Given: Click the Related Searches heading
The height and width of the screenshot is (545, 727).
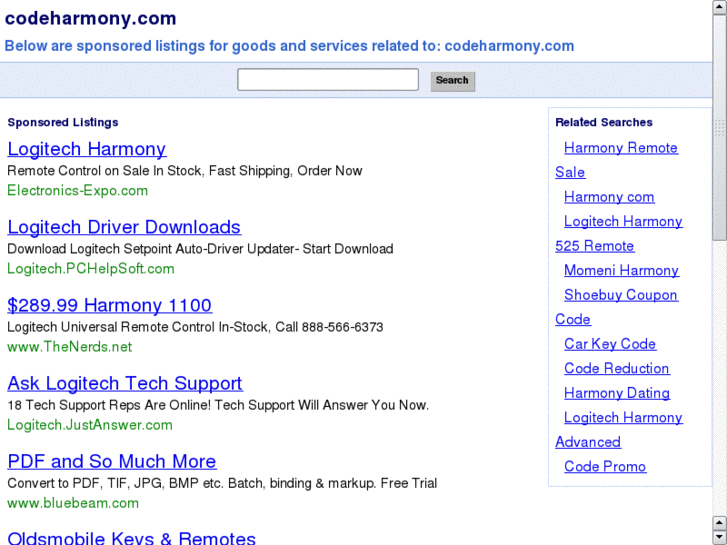Looking at the screenshot, I should (x=604, y=122).
